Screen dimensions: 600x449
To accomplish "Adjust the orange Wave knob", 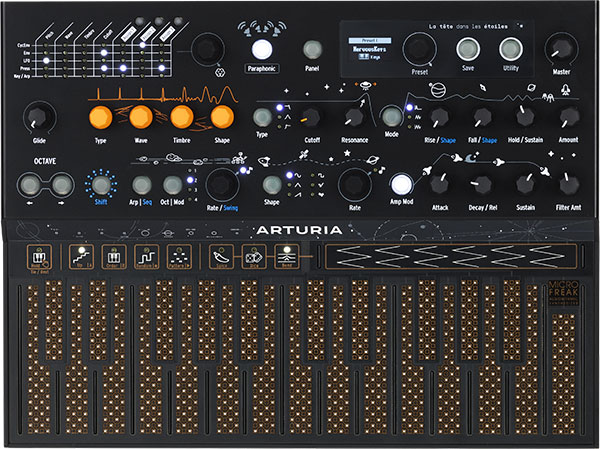I will pos(141,117).
